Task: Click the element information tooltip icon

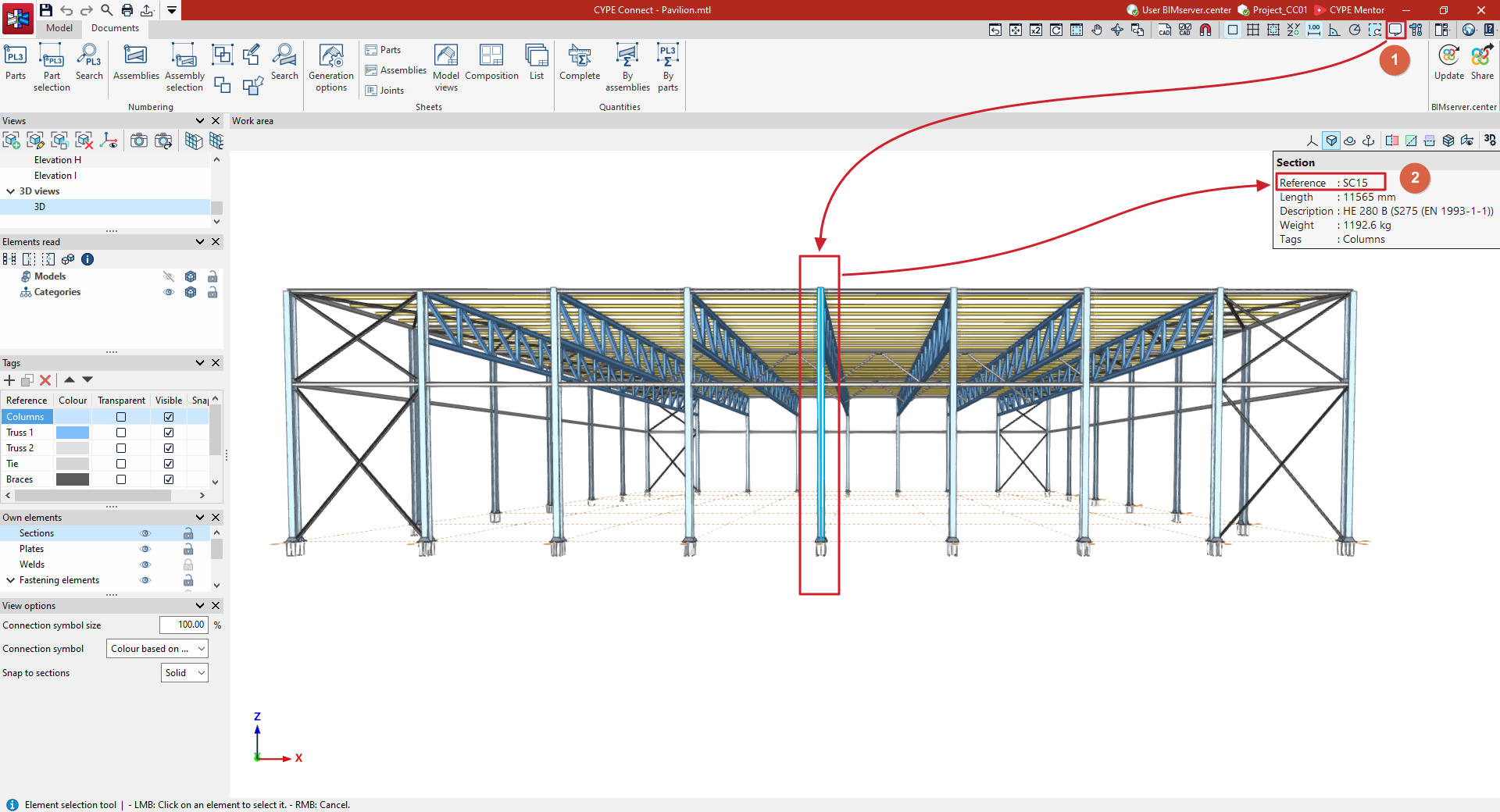Action: tap(1395, 30)
